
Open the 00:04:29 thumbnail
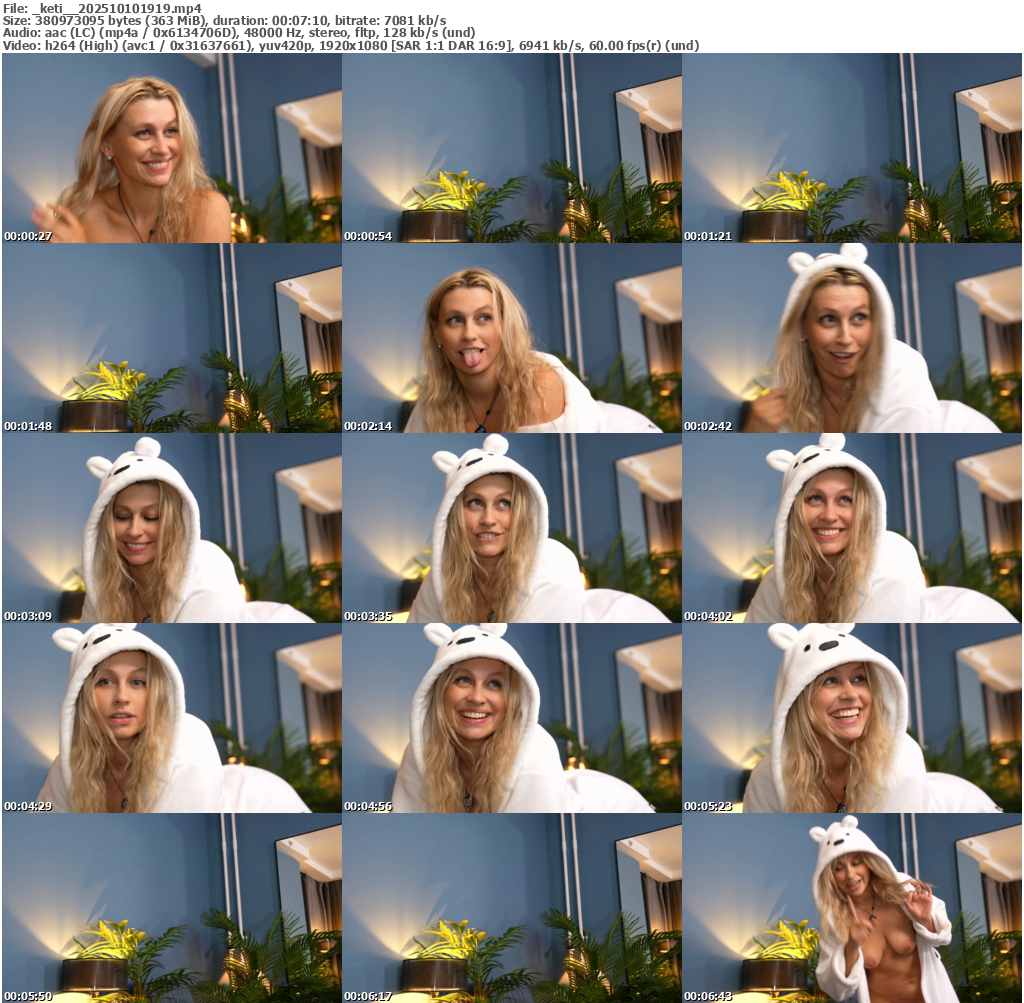[171, 718]
